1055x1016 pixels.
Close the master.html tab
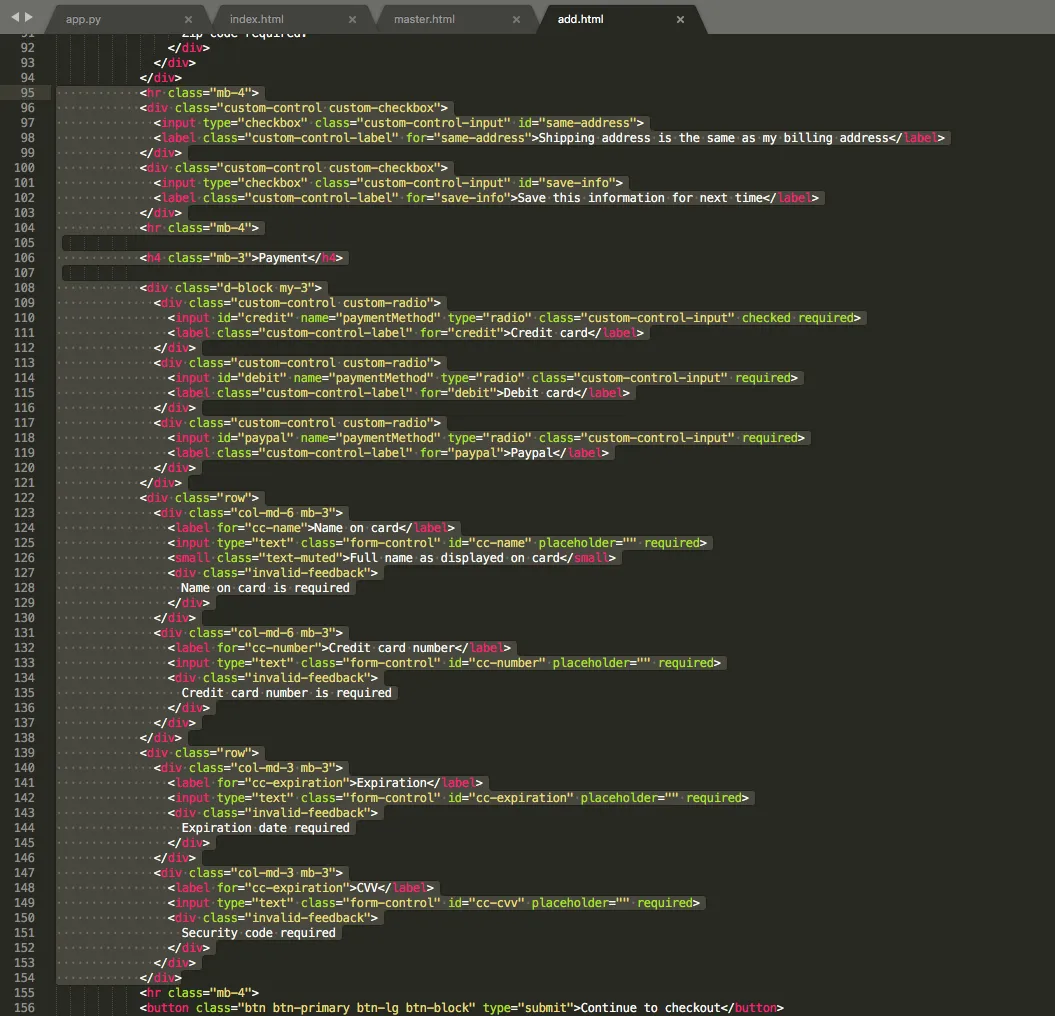coord(516,20)
